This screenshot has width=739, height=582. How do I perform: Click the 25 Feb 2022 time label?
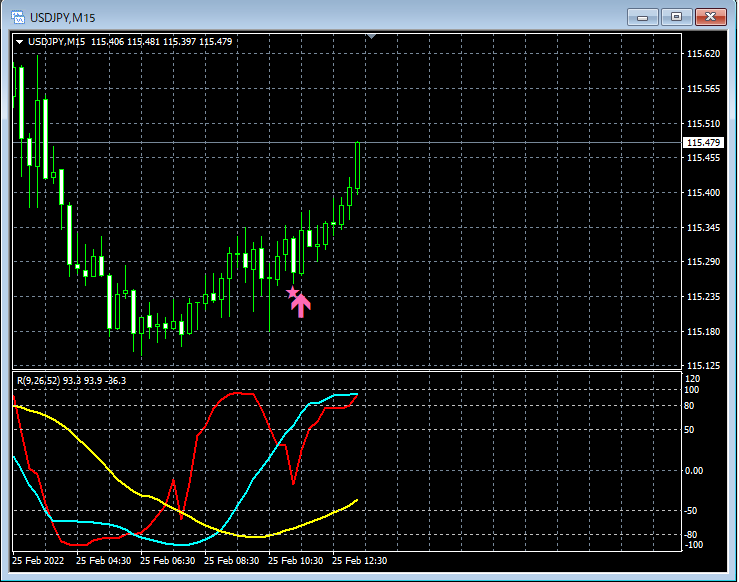(x=38, y=561)
